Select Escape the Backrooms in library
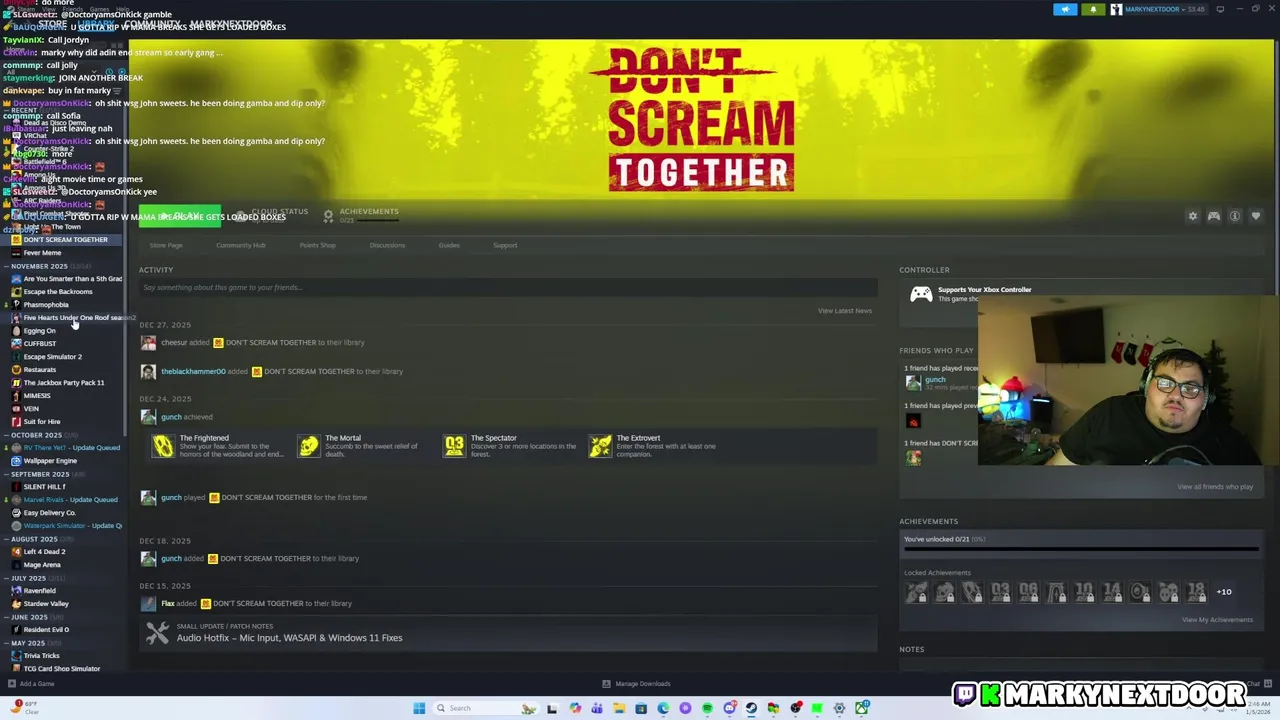 click(58, 292)
